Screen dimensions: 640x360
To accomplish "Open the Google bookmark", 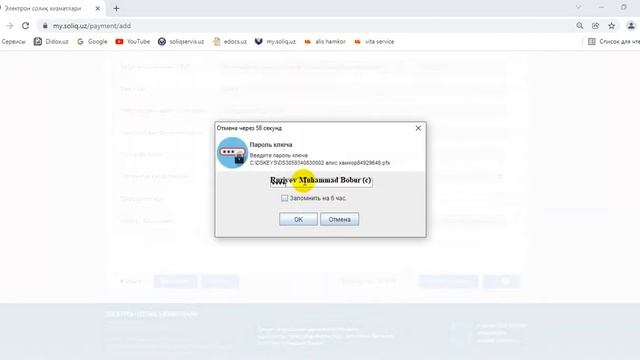I will tap(92, 42).
